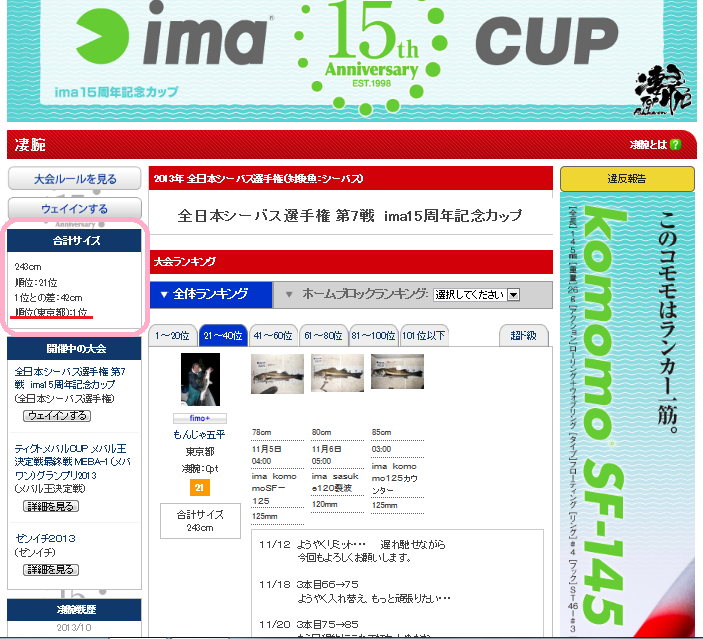Open the 80cm fish photo thumbnail
Viewport: 703px width, 639px height.
337,373
